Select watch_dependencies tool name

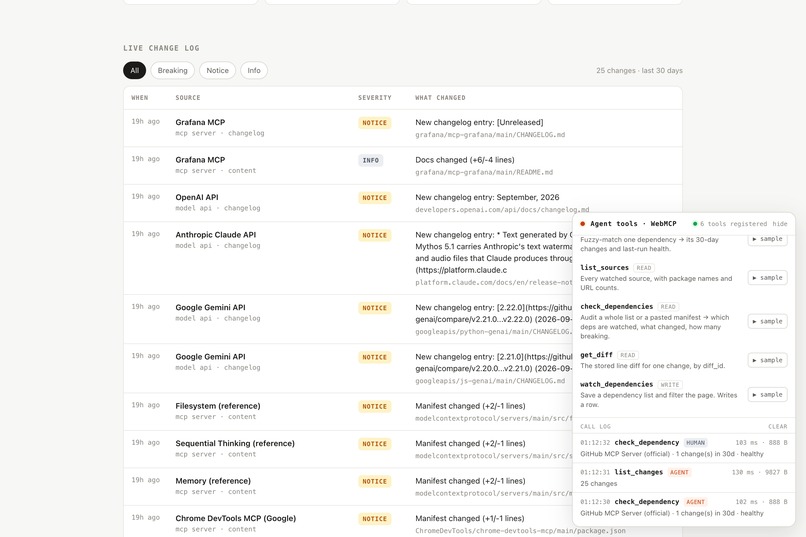coord(616,384)
